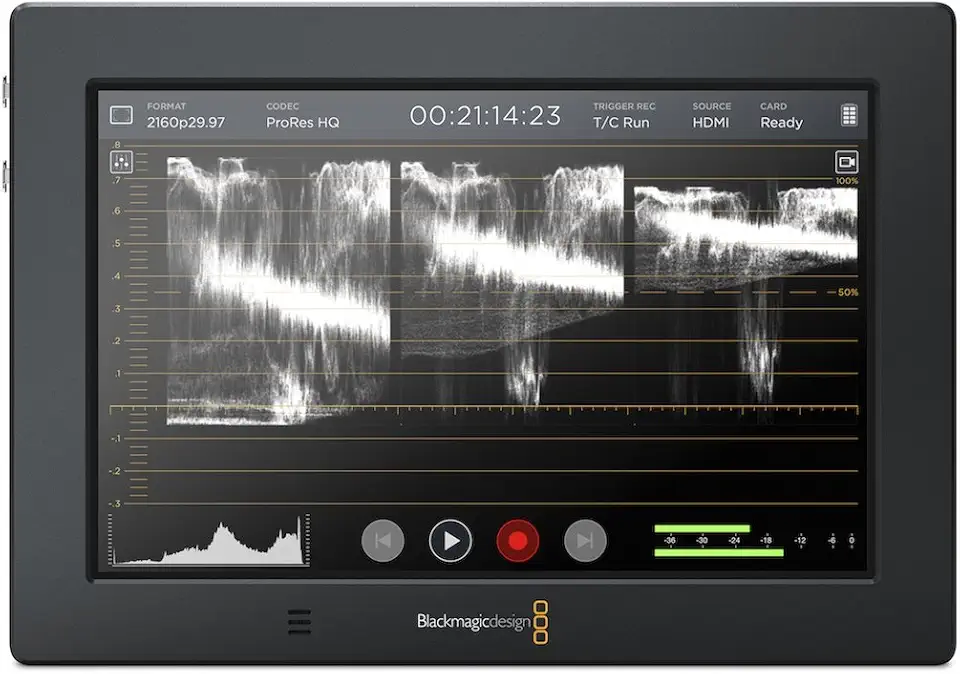The height and width of the screenshot is (674, 960).
Task: Tap the 100% waveform marker label
Action: [847, 181]
